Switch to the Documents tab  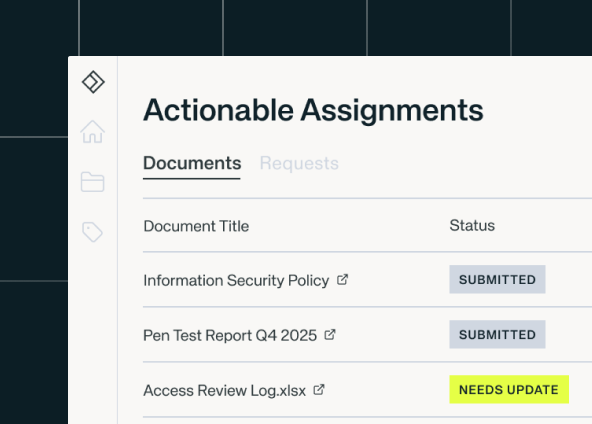point(192,163)
